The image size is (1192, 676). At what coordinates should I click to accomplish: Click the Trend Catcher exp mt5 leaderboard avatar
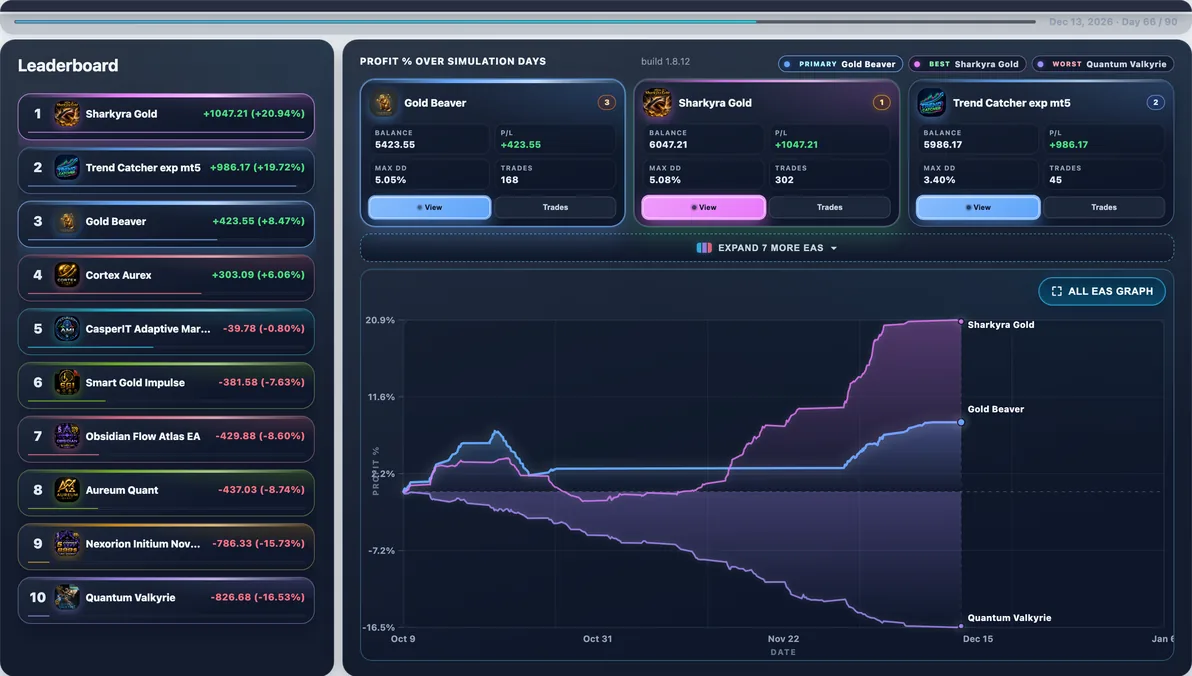point(67,168)
